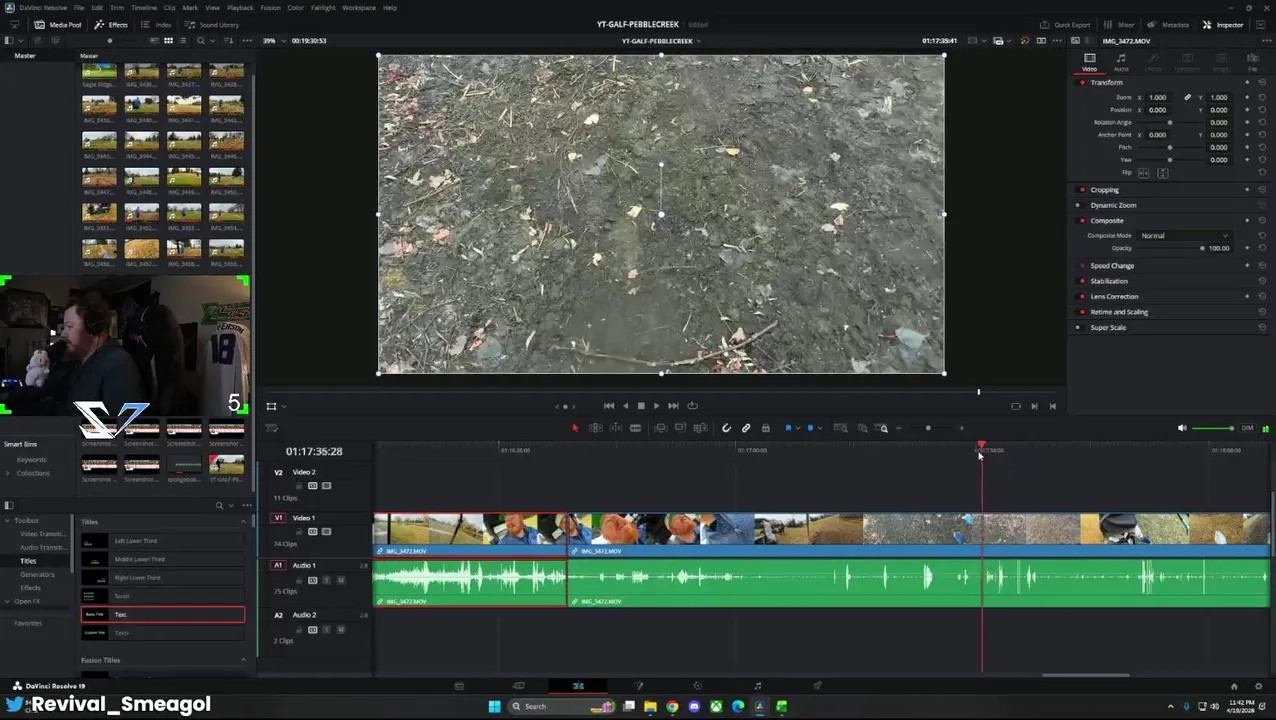Enable the Super Scale switch
Image resolution: width=1276 pixels, height=720 pixels.
pos(1078,327)
